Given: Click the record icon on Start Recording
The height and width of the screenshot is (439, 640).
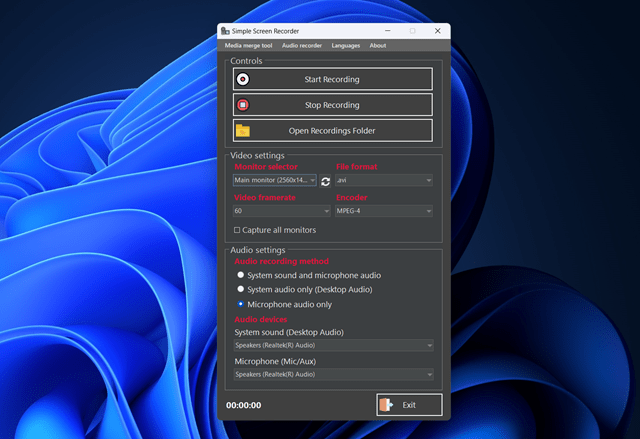Looking at the screenshot, I should pos(243,79).
